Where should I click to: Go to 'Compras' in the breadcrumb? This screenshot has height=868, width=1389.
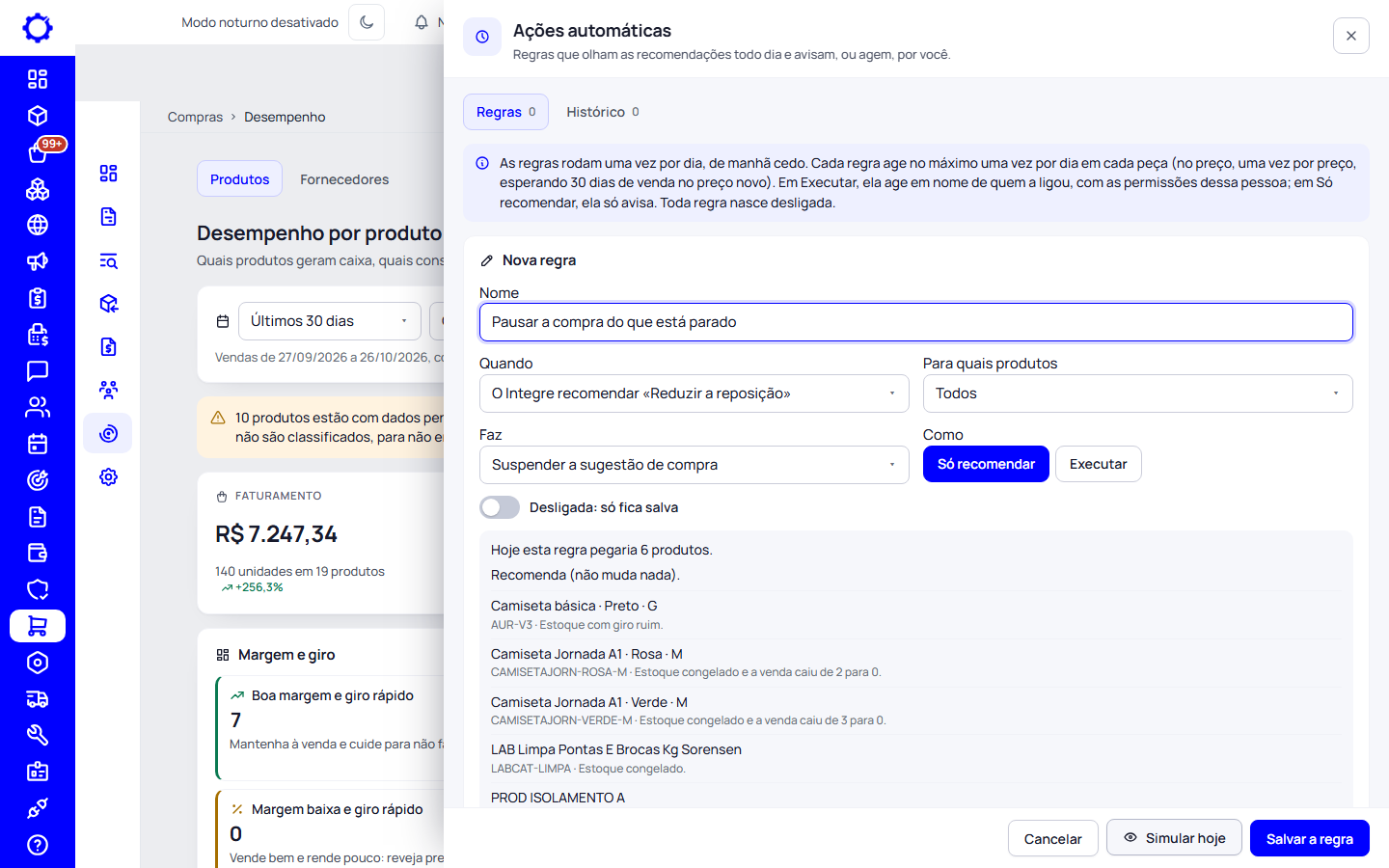[195, 117]
